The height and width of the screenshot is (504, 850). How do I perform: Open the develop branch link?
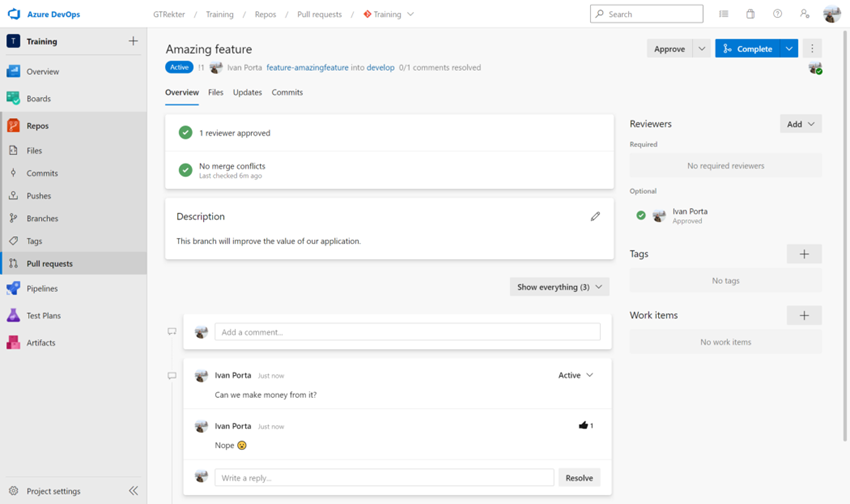tap(381, 68)
